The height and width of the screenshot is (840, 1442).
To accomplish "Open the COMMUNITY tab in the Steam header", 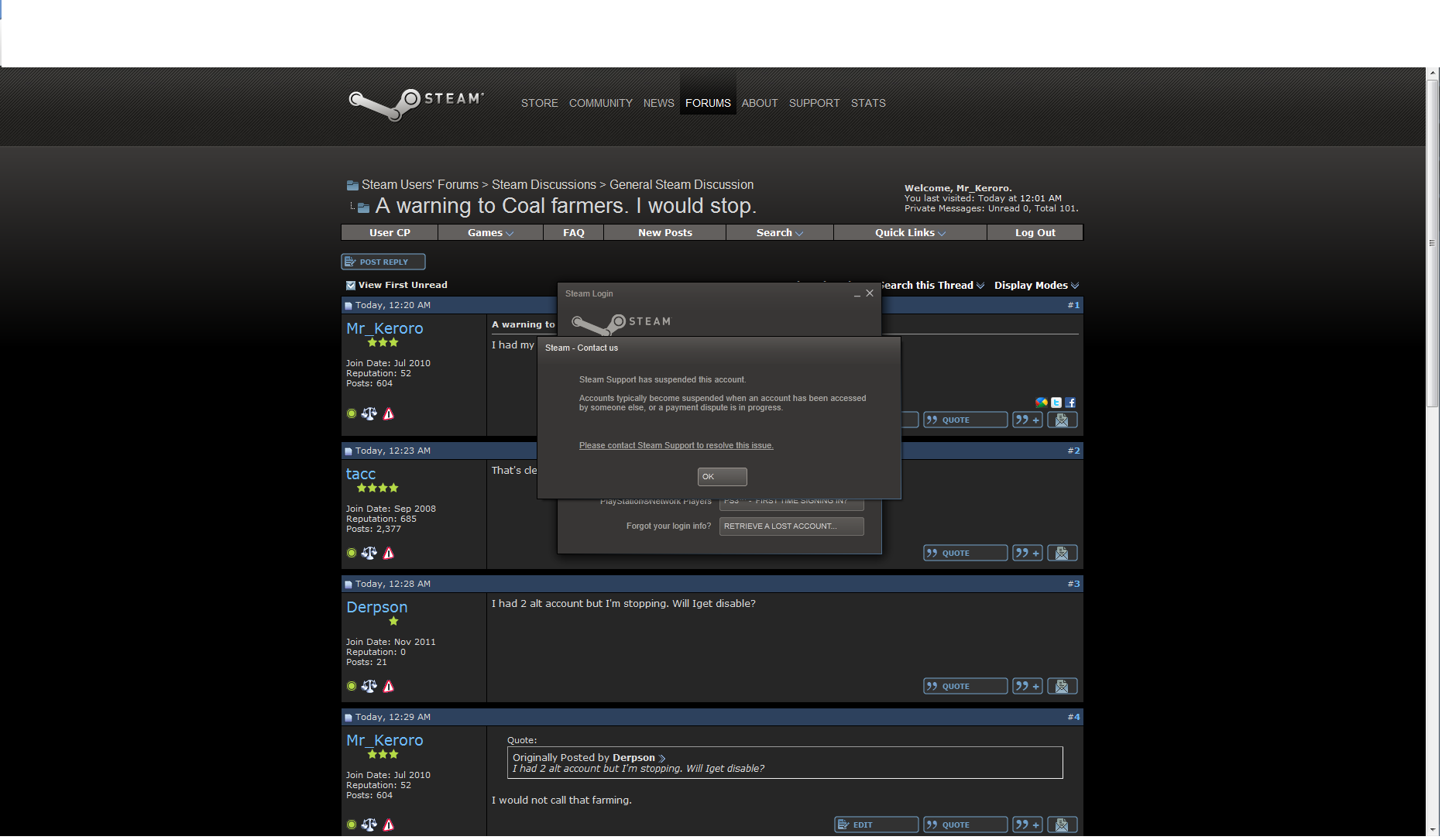I will pyautogui.click(x=601, y=104).
